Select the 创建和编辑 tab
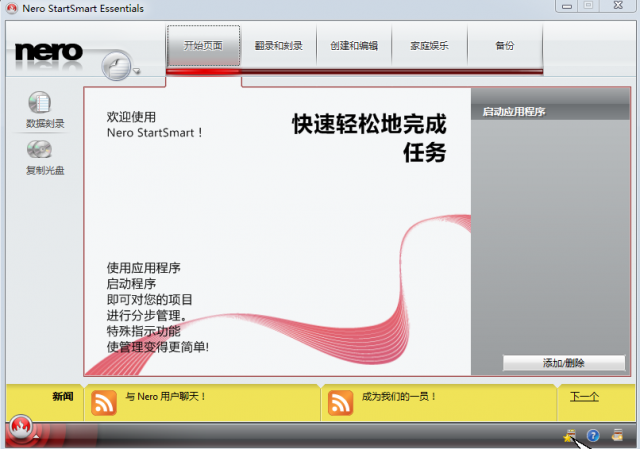 click(354, 46)
